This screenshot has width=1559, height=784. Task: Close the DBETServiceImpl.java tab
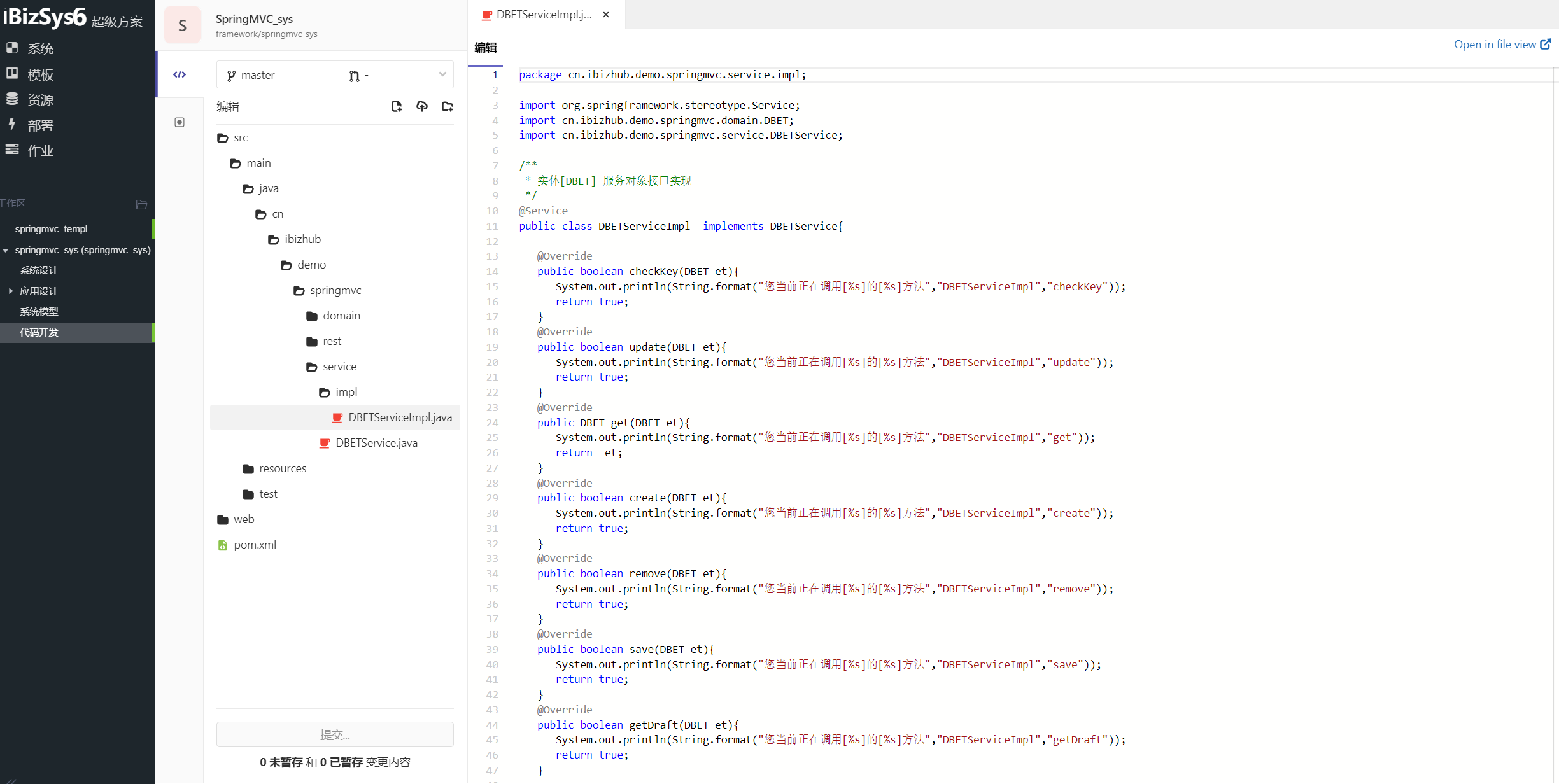tap(606, 15)
